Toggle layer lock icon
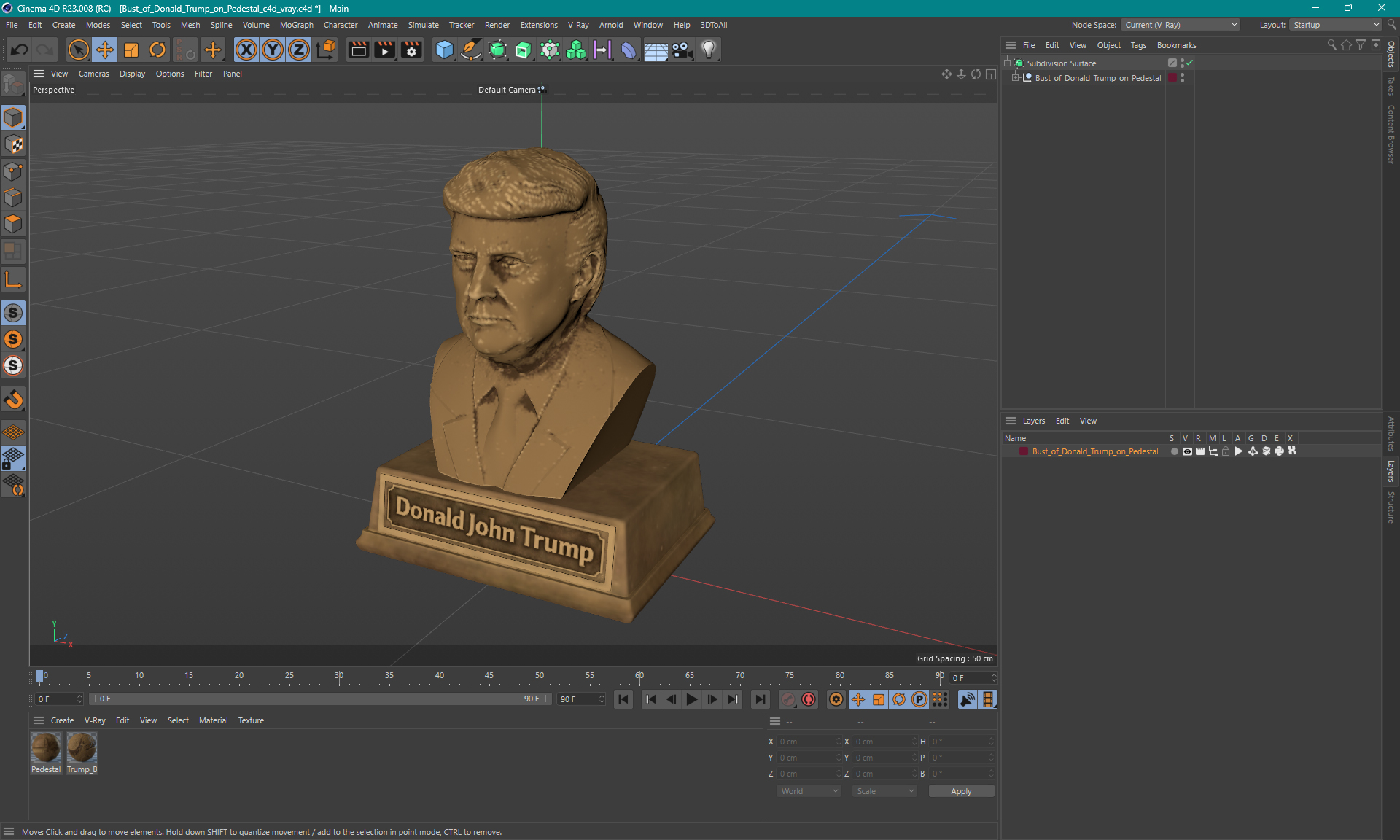This screenshot has width=1400, height=840. click(1226, 451)
